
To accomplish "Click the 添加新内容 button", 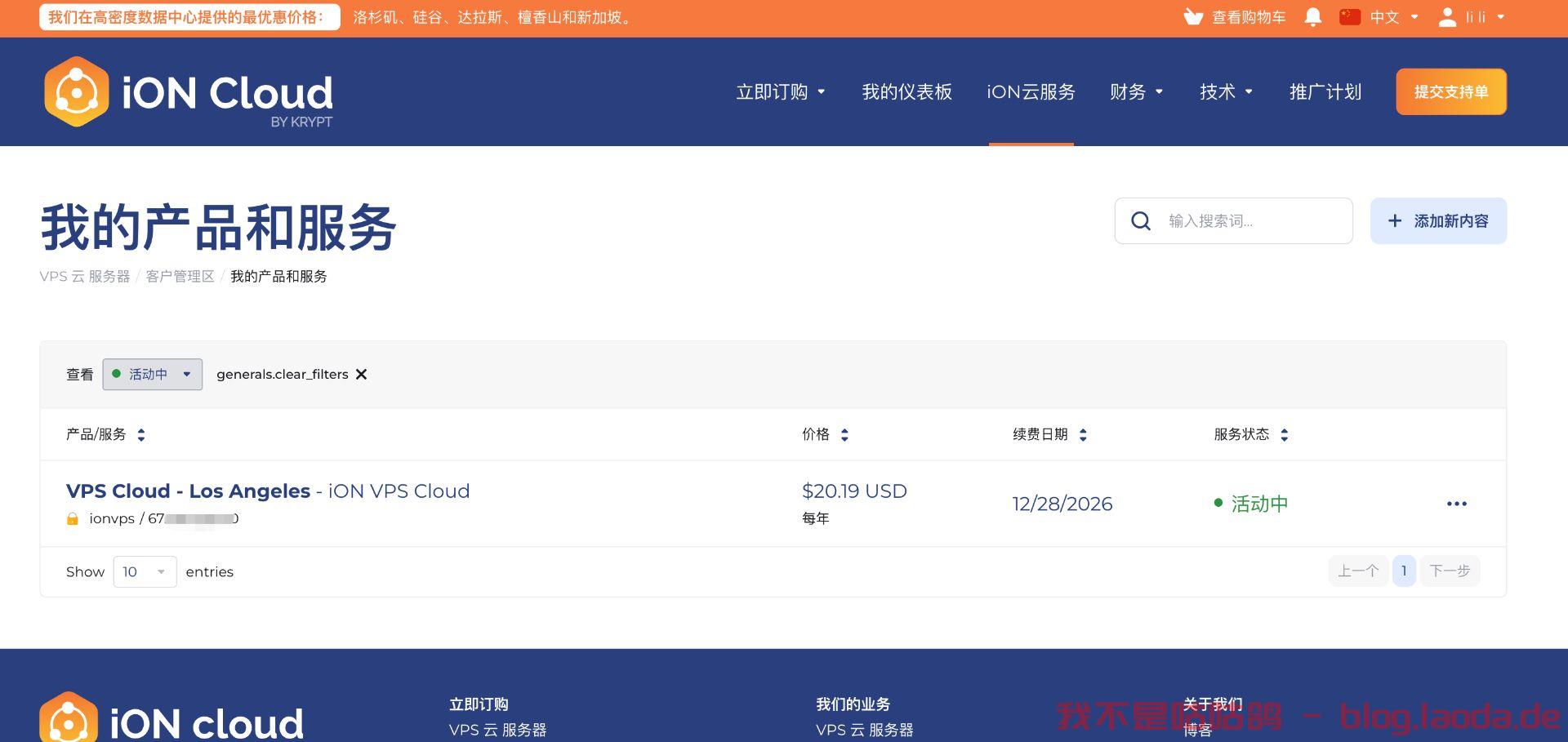I will click(x=1438, y=221).
